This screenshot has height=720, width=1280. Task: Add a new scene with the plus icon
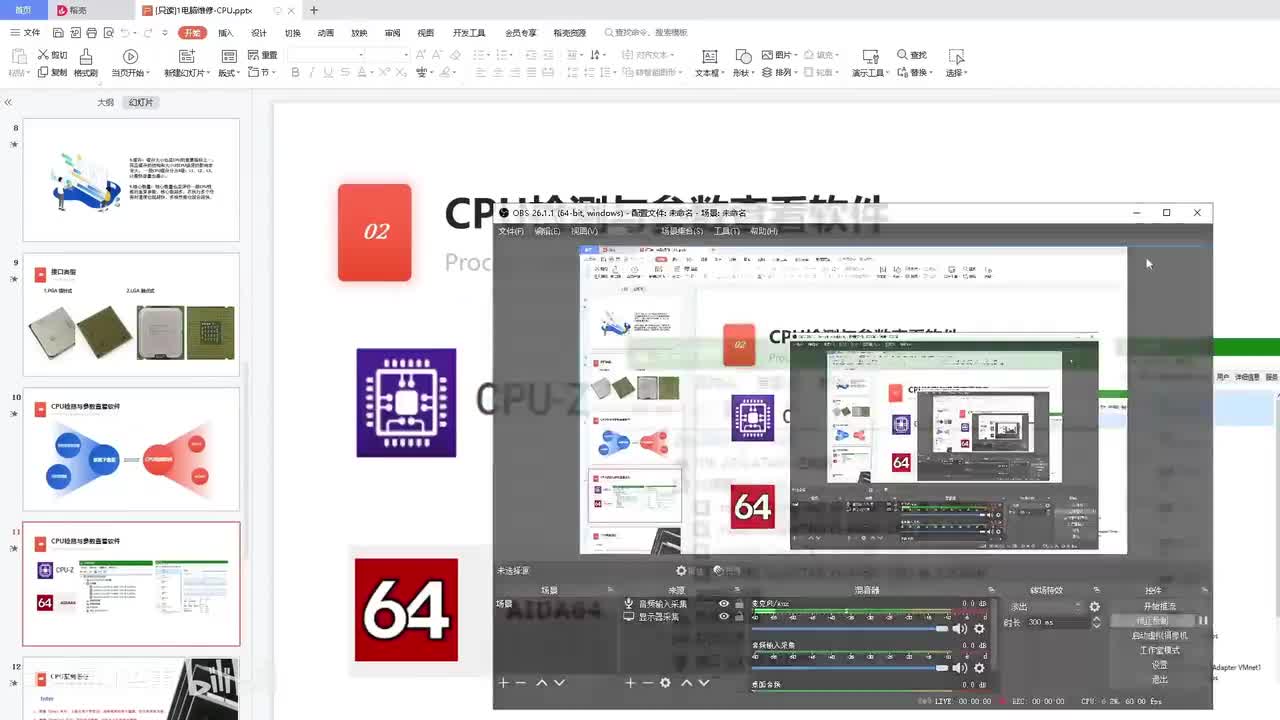(504, 683)
